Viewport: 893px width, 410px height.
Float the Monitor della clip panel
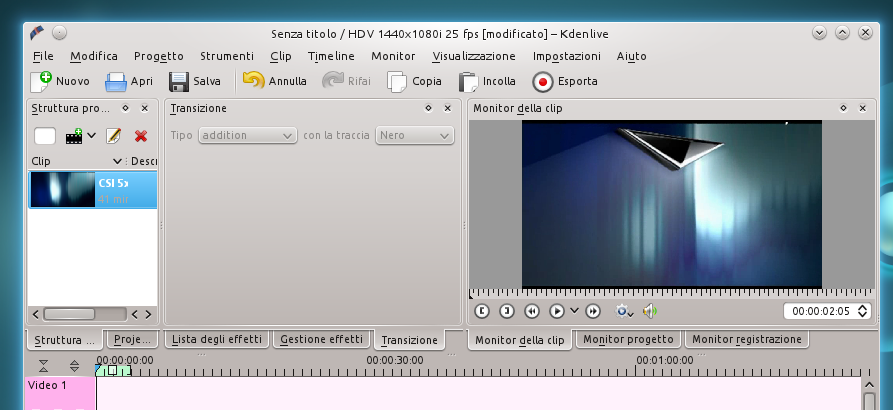838,108
